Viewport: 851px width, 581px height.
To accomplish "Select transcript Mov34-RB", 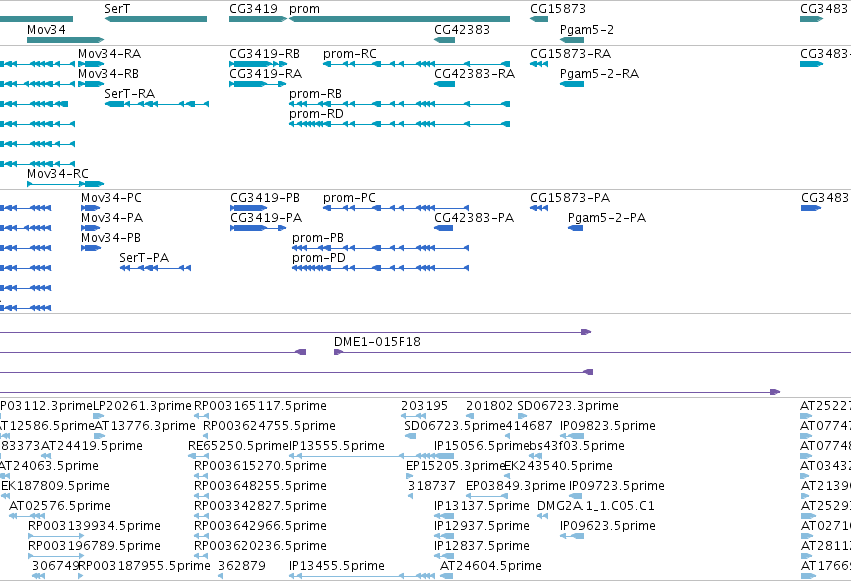I will tap(91, 84).
